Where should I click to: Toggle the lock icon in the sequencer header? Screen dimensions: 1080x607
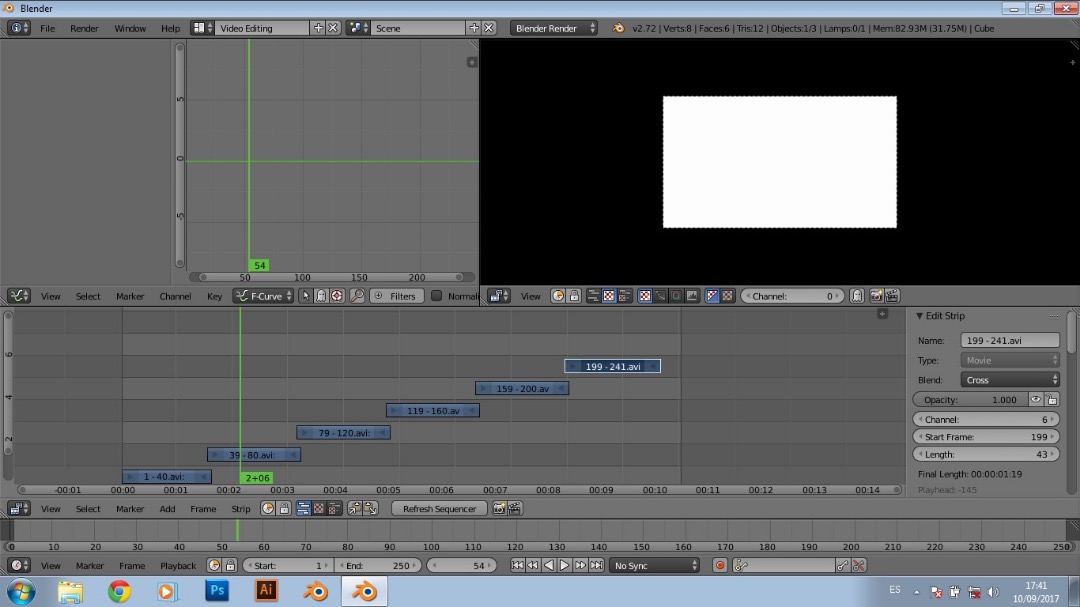tap(284, 508)
